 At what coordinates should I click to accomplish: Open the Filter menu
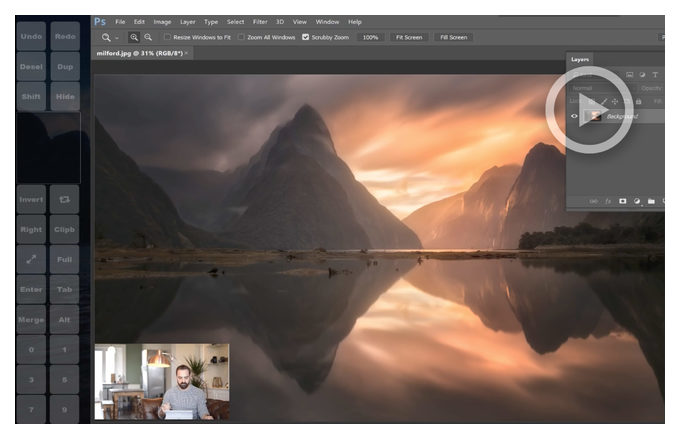point(260,22)
